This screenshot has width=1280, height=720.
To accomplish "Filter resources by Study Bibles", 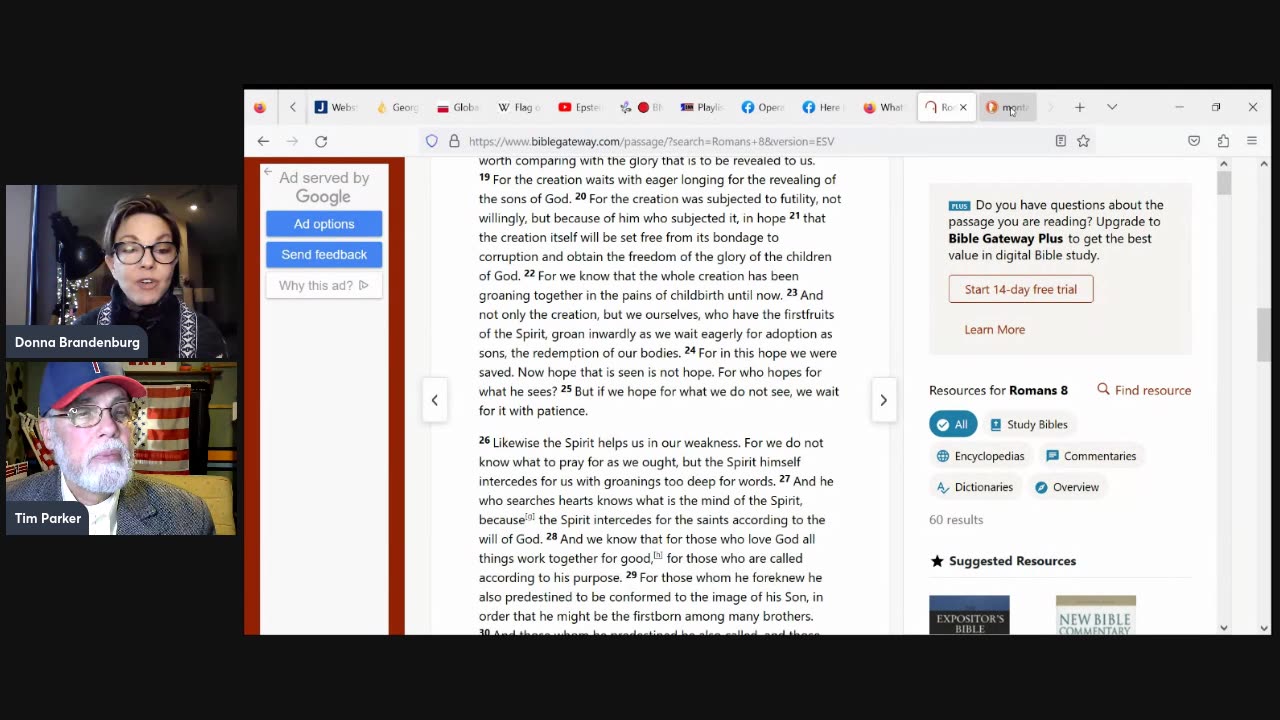I will click(1029, 424).
